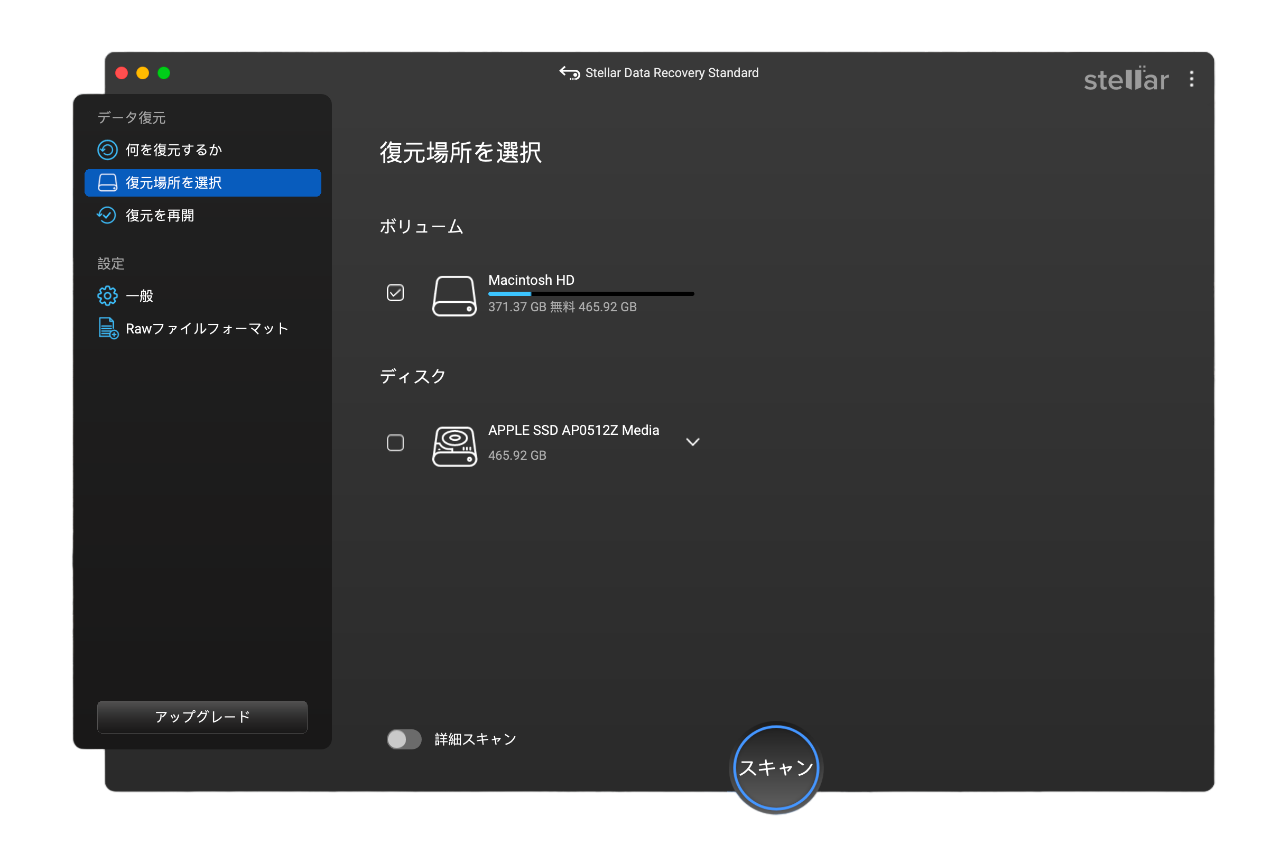Expand the APPLE SSD AP0512Z Media chevron
Screen dimensions: 1280x868
tap(692, 442)
